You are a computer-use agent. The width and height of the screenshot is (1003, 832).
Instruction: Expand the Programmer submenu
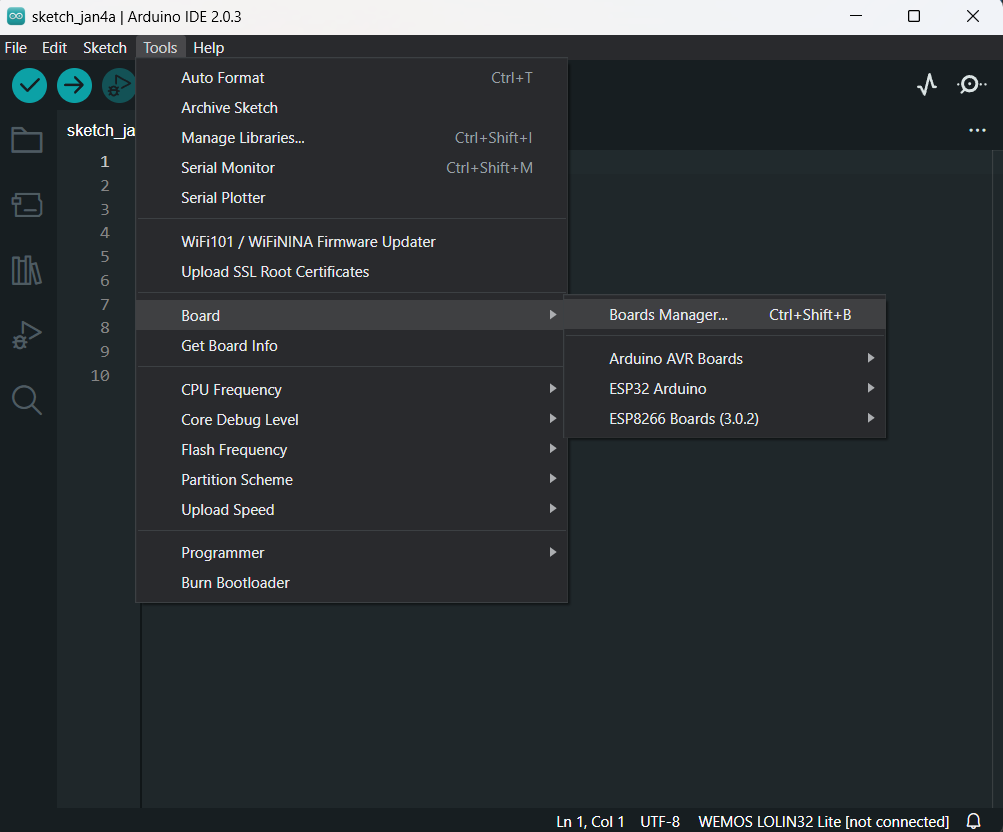coord(352,553)
